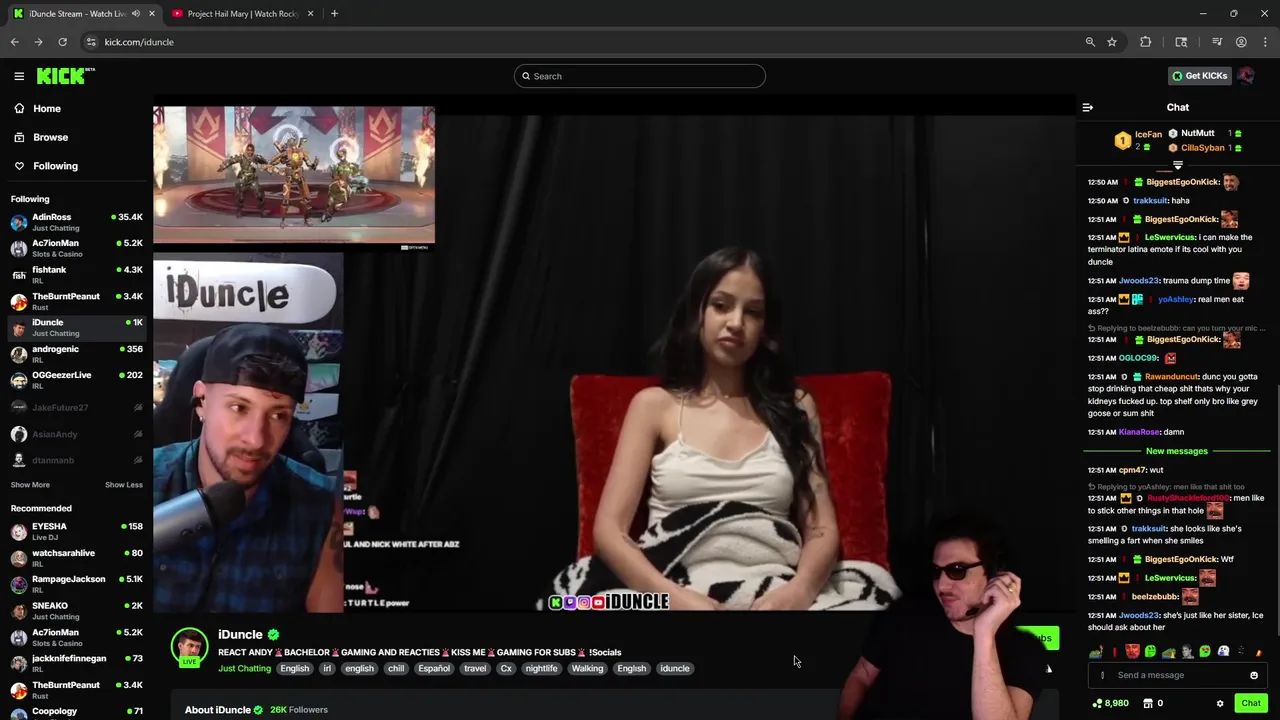Screen dimensions: 1280x720
Task: Click the Send a message field
Action: tap(1177, 675)
